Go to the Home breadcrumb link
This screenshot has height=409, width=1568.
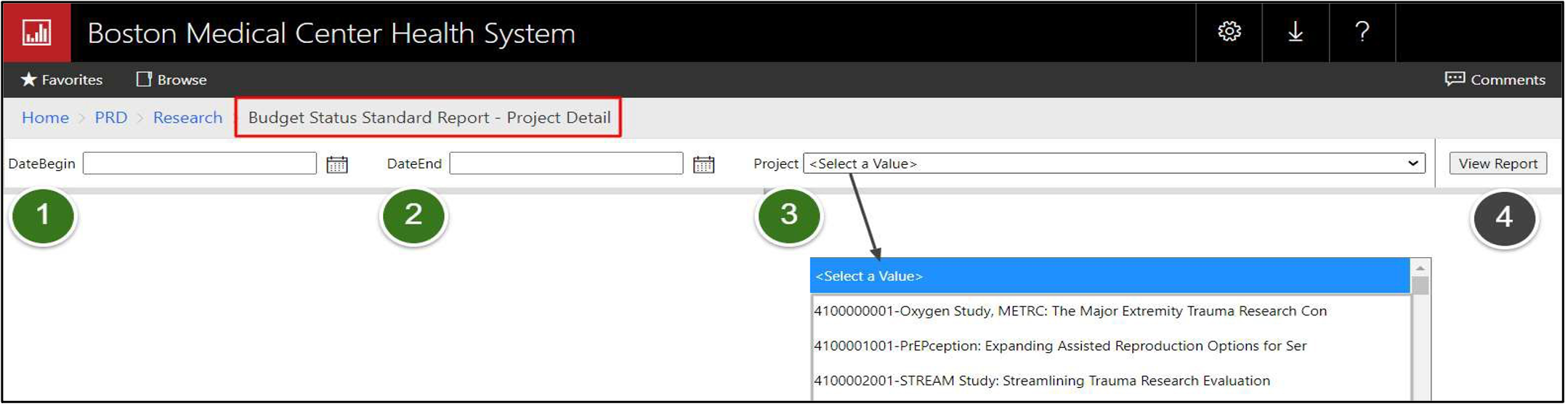pyautogui.click(x=45, y=118)
